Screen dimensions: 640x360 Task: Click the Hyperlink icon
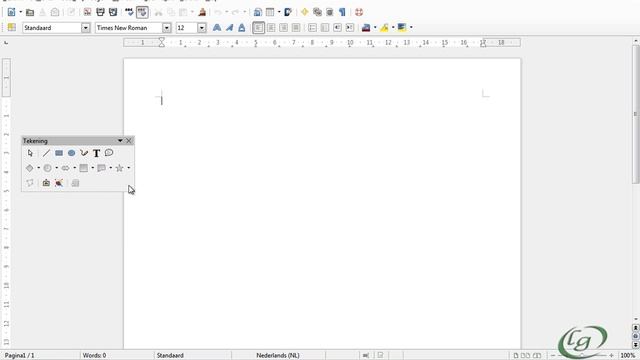coord(258,12)
